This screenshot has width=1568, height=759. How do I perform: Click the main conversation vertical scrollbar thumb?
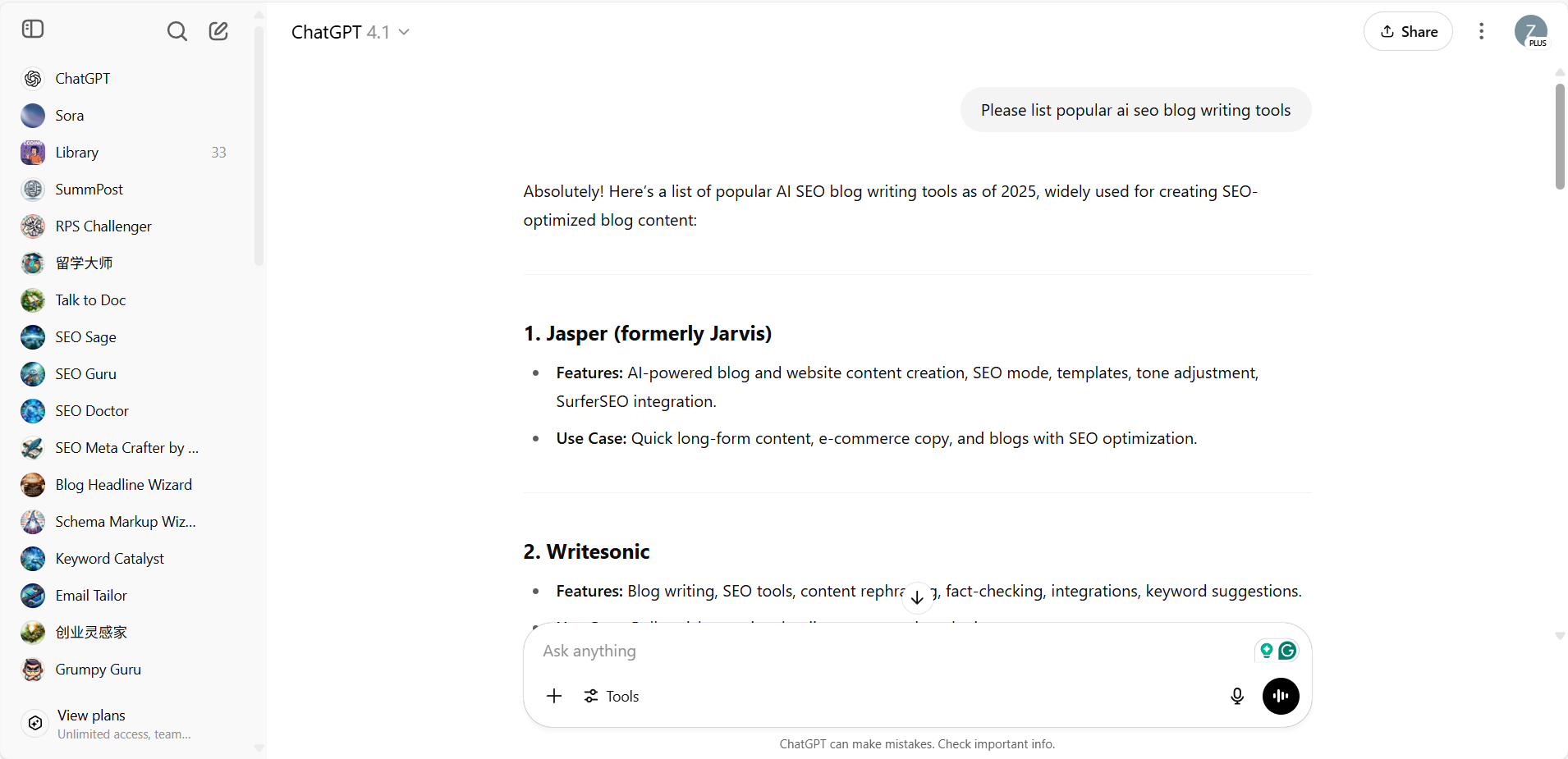pyautogui.click(x=1560, y=136)
